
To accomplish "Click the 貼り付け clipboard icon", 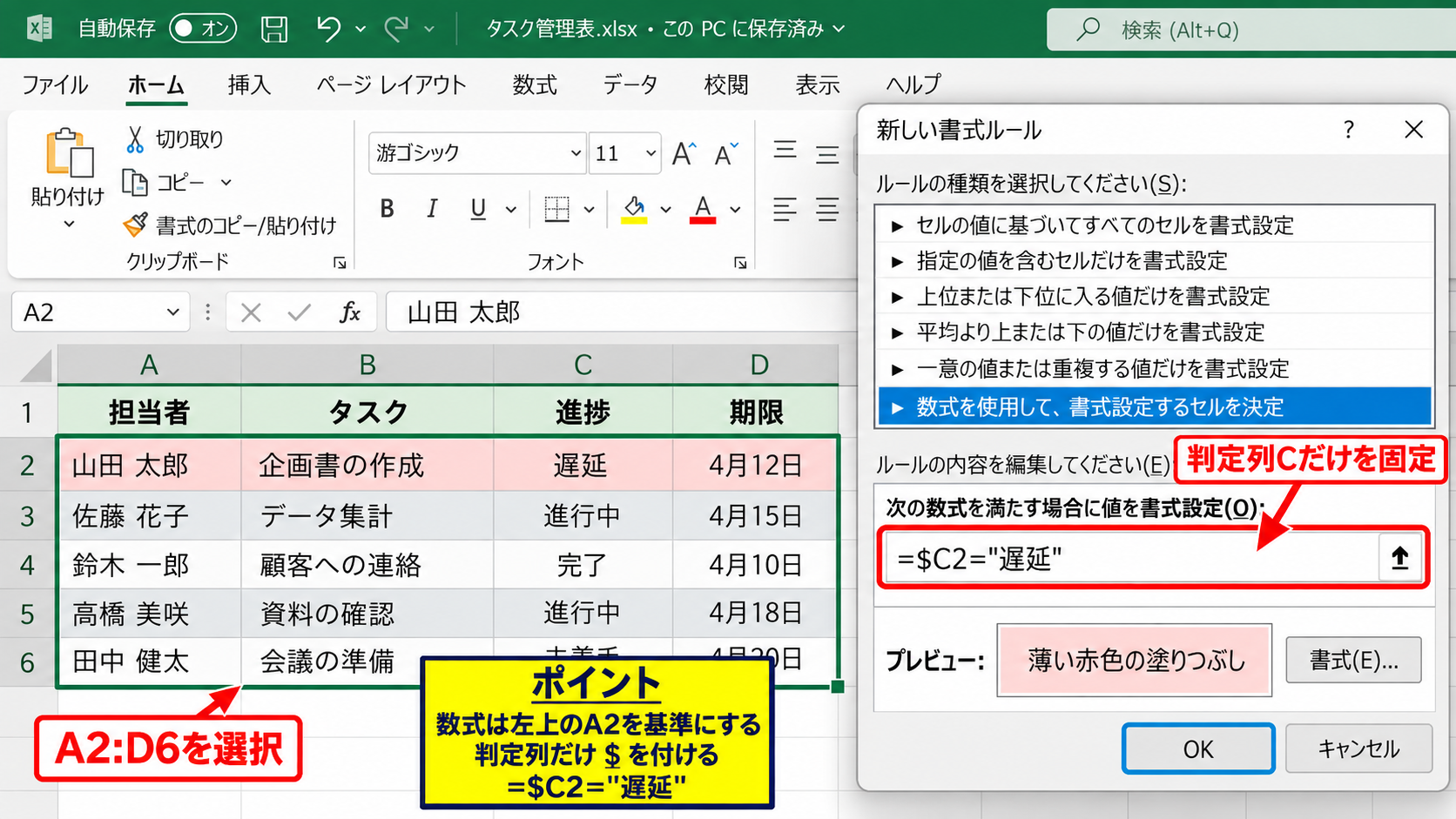I will coord(69,154).
